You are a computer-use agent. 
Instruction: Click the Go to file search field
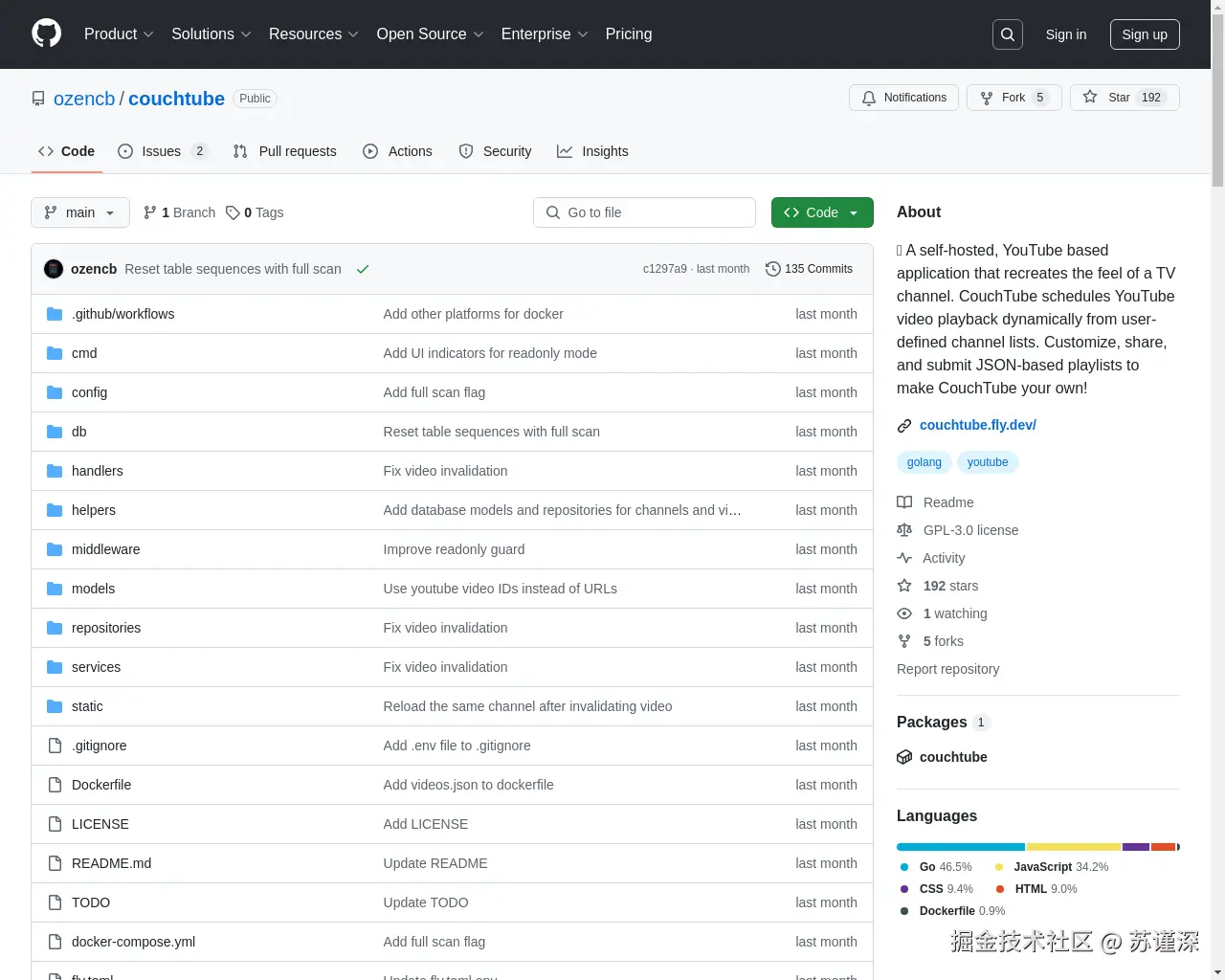[x=644, y=212]
